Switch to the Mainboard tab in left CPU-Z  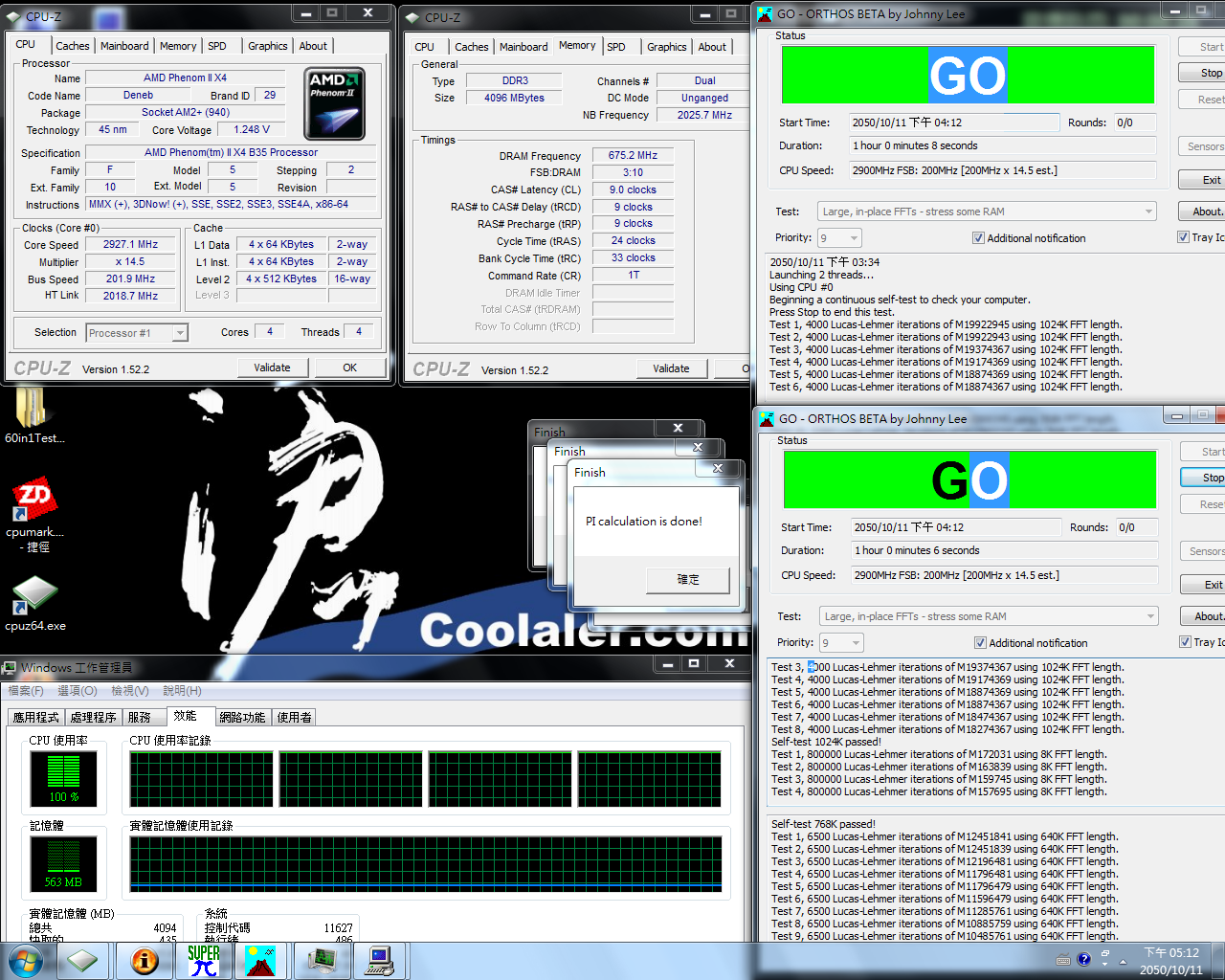pos(124,46)
